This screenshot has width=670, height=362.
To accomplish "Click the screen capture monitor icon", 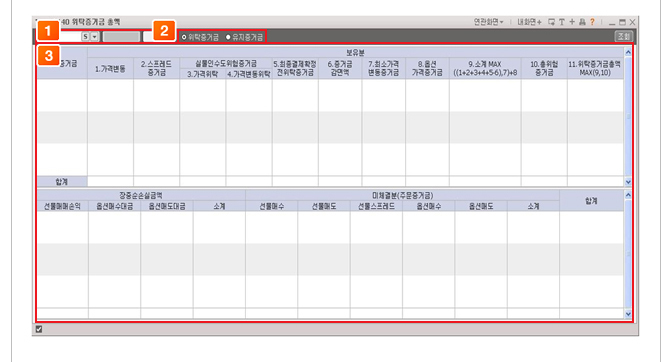I will coord(552,22).
